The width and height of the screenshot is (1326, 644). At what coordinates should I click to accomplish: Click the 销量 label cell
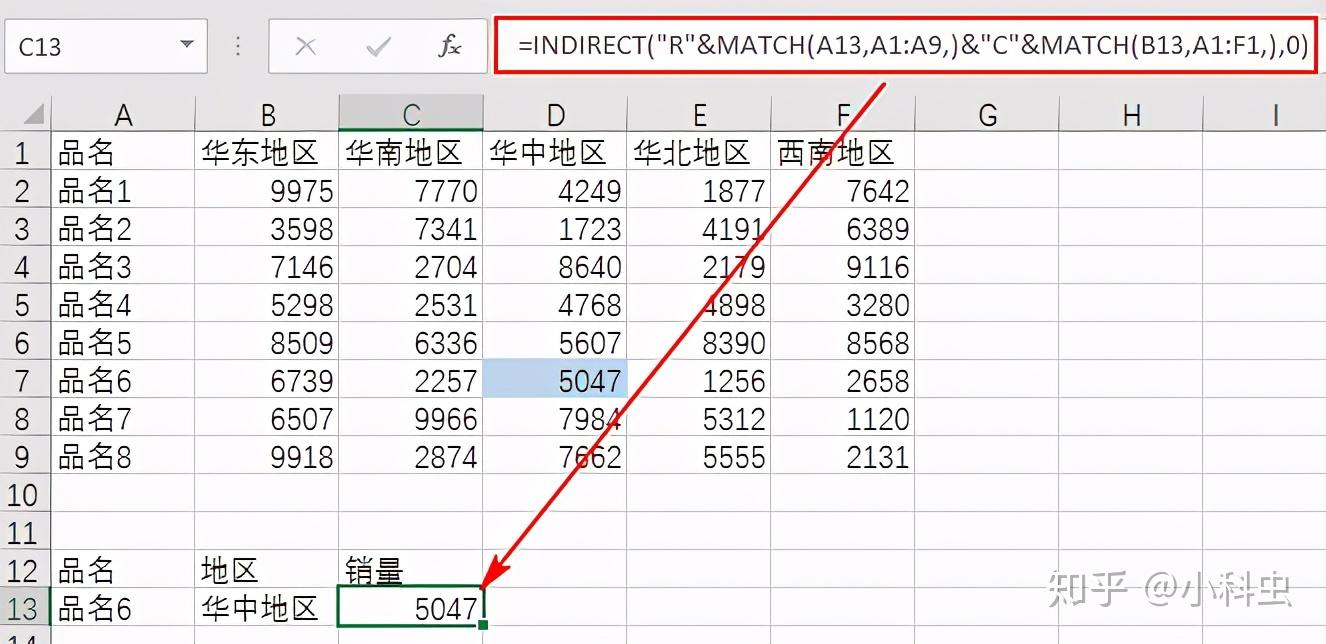[x=411, y=570]
